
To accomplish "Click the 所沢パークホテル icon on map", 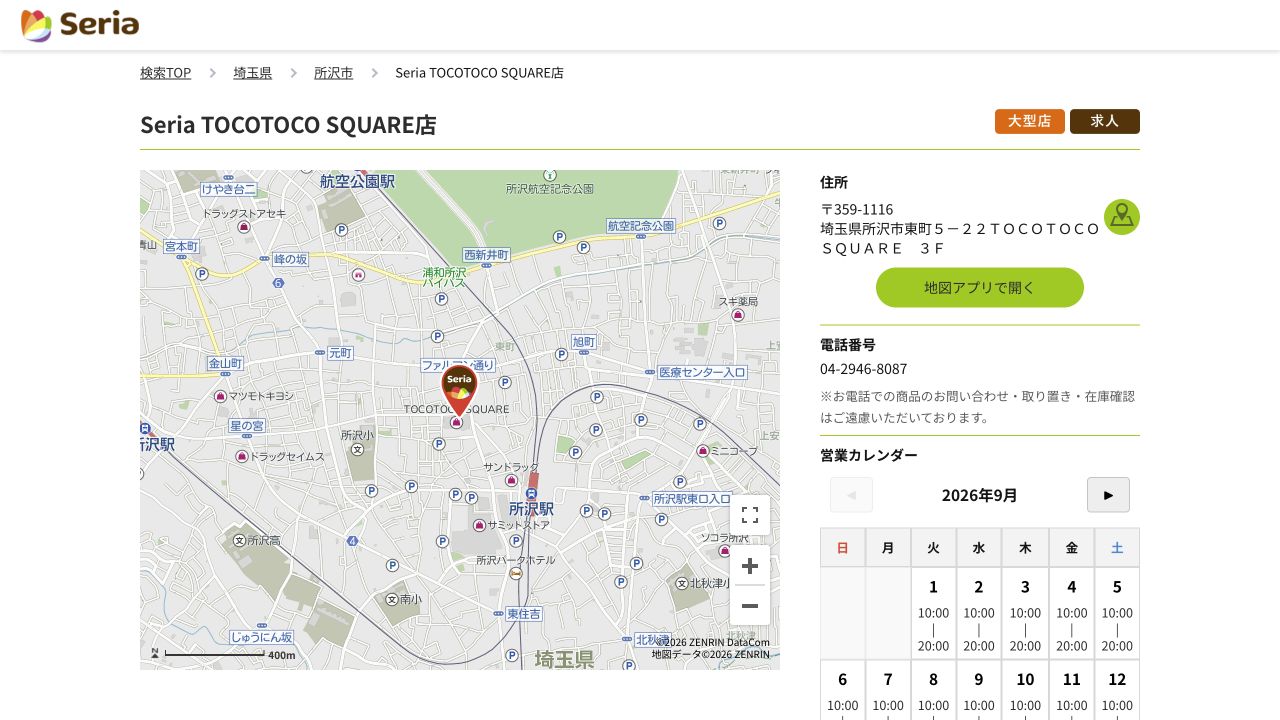I will [515, 573].
